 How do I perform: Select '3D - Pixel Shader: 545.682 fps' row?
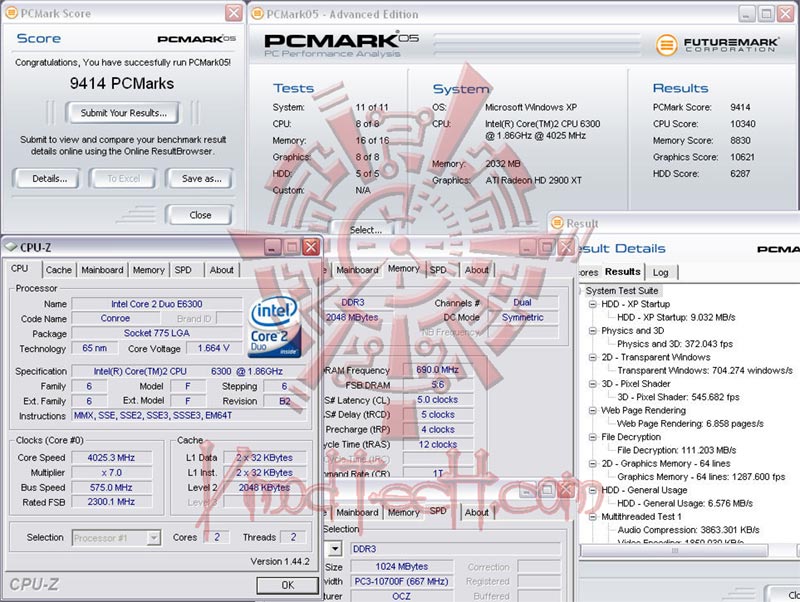(x=678, y=397)
